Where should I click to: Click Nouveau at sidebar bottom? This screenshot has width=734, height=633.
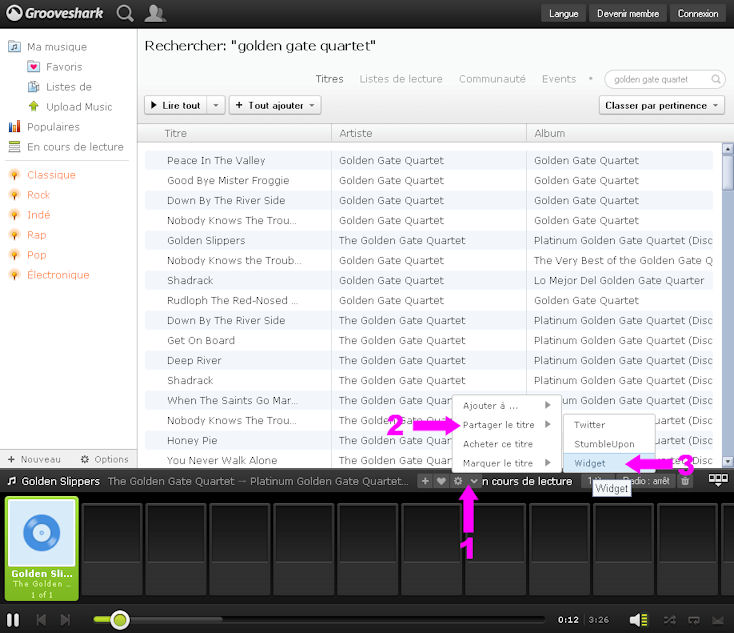click(34, 459)
